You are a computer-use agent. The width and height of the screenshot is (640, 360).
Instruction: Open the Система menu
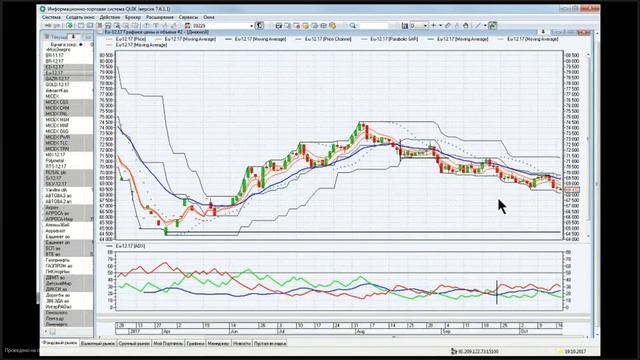[x=51, y=17]
